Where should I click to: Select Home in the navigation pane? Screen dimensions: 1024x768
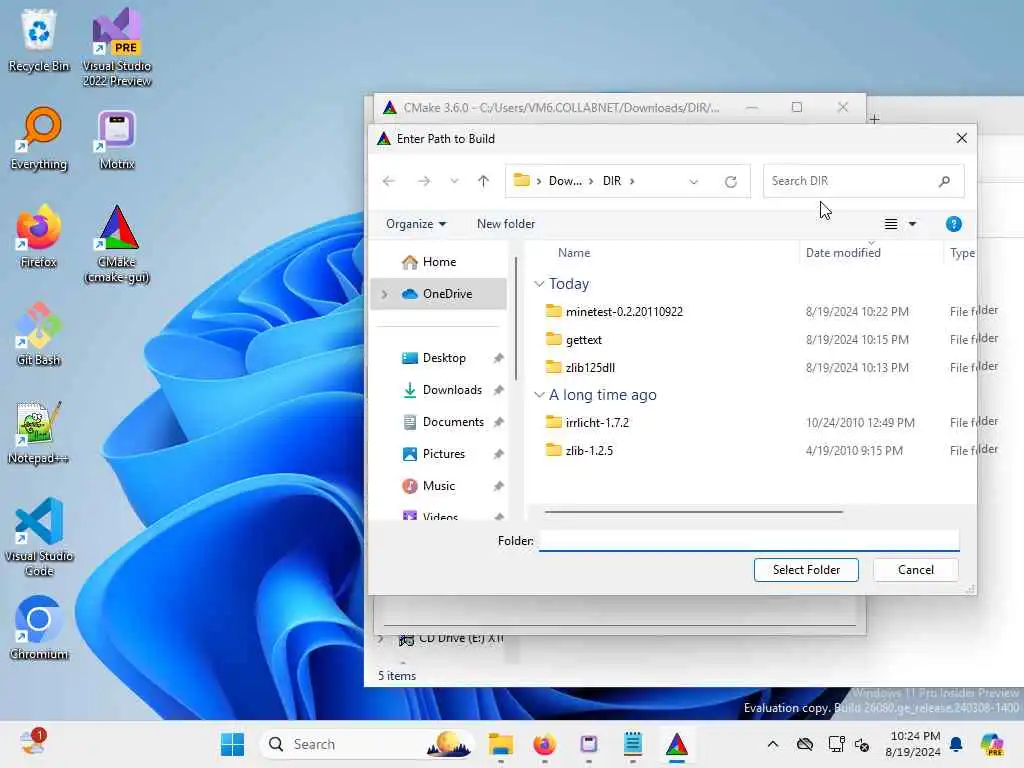(x=438, y=262)
